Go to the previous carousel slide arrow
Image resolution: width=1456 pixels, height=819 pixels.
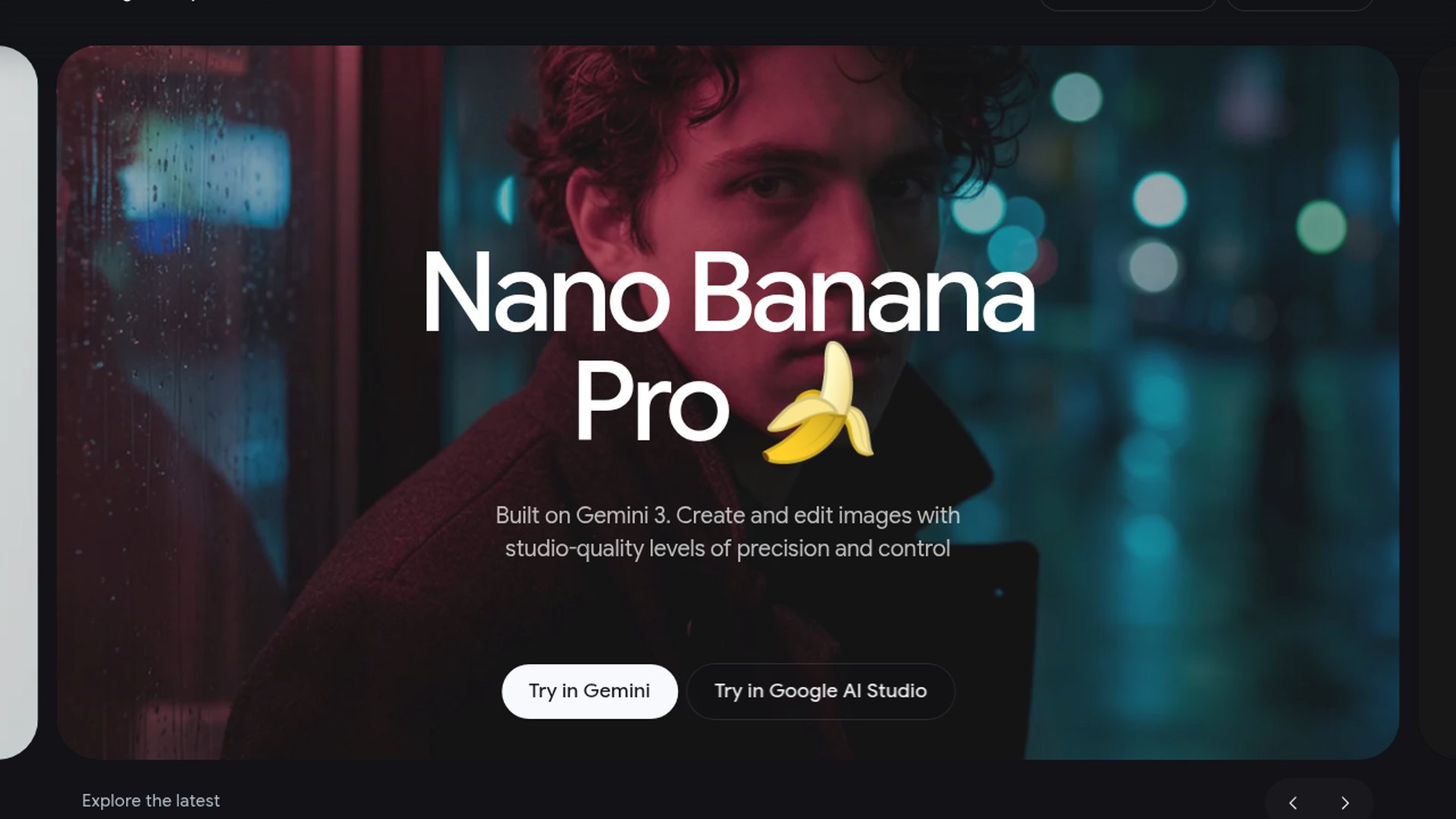click(x=1293, y=802)
